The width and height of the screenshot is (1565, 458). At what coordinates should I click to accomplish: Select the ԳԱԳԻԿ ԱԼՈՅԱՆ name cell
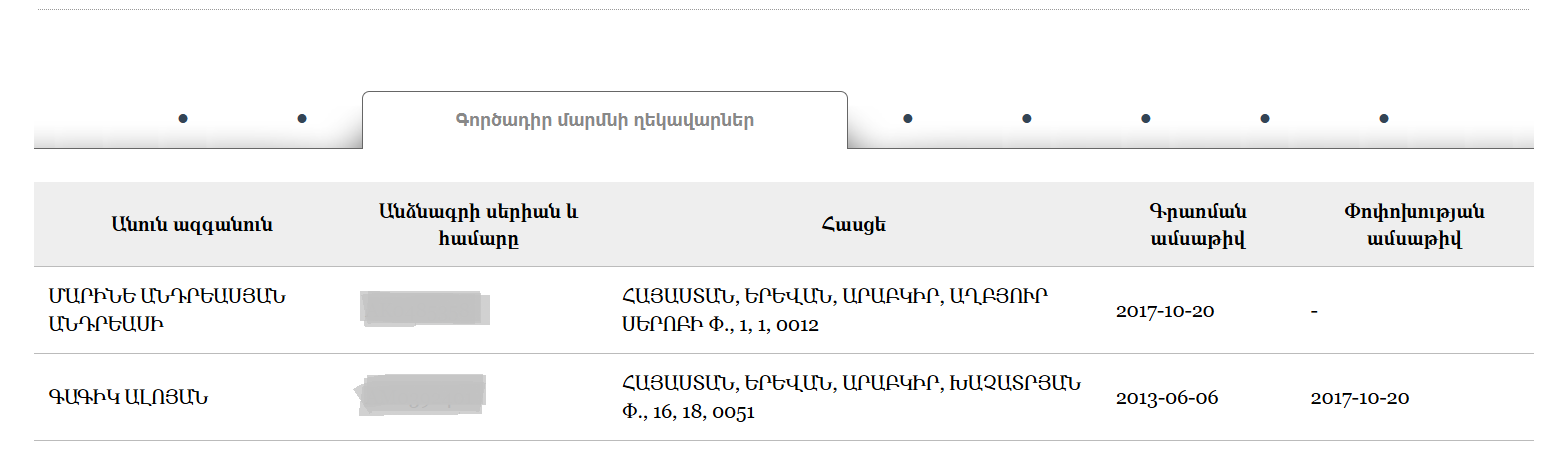pyautogui.click(x=127, y=397)
